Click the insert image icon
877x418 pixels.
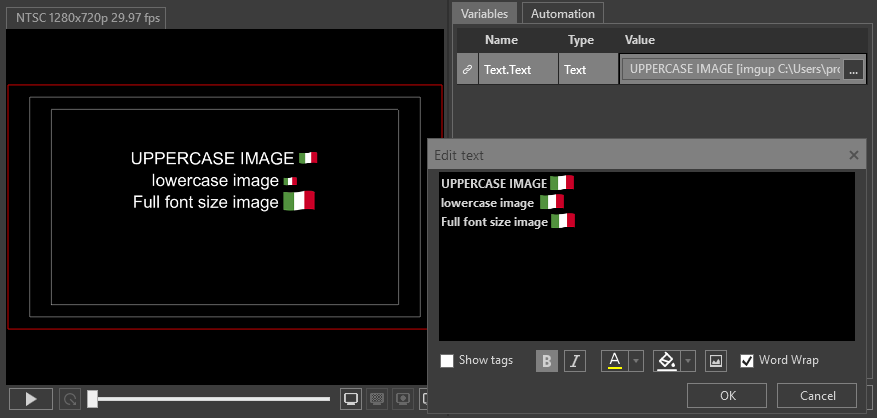click(716, 361)
